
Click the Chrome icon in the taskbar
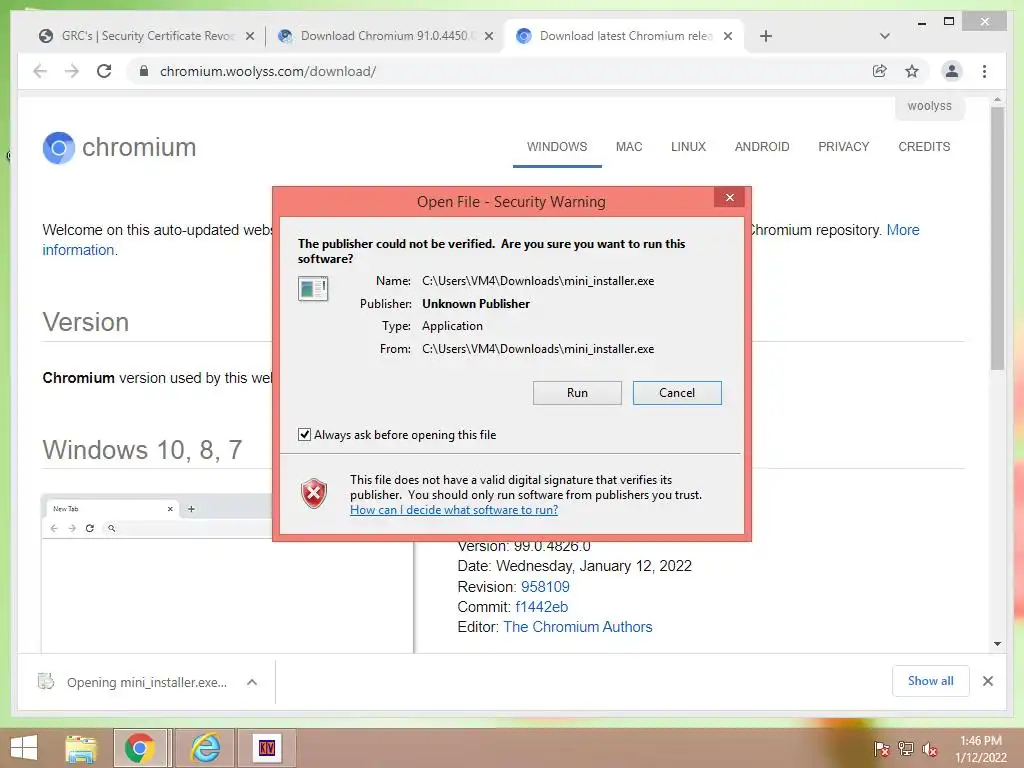(140, 748)
